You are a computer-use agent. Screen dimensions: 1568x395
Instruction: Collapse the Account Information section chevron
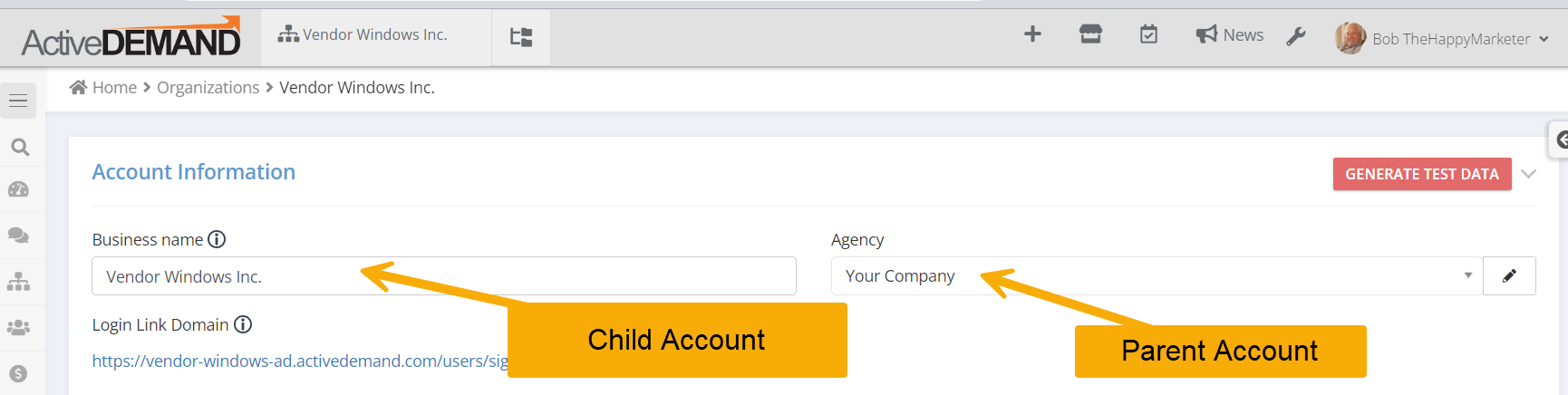(1528, 174)
